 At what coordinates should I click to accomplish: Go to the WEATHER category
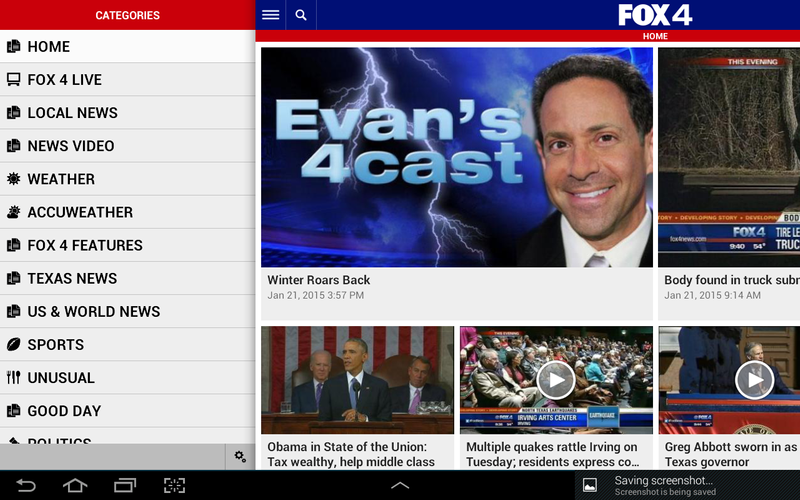pyautogui.click(x=128, y=179)
